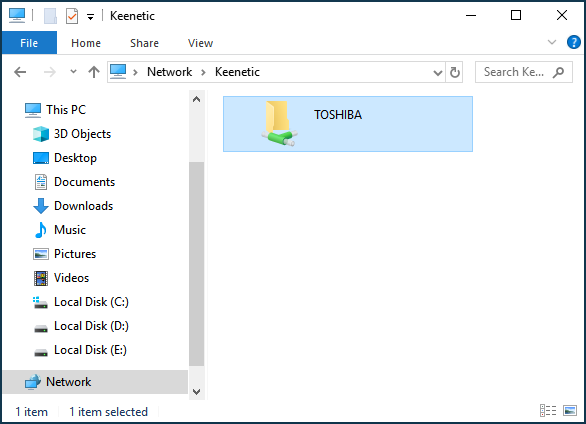Open Videos in navigation pane
586x424 pixels.
pyautogui.click(x=61, y=278)
